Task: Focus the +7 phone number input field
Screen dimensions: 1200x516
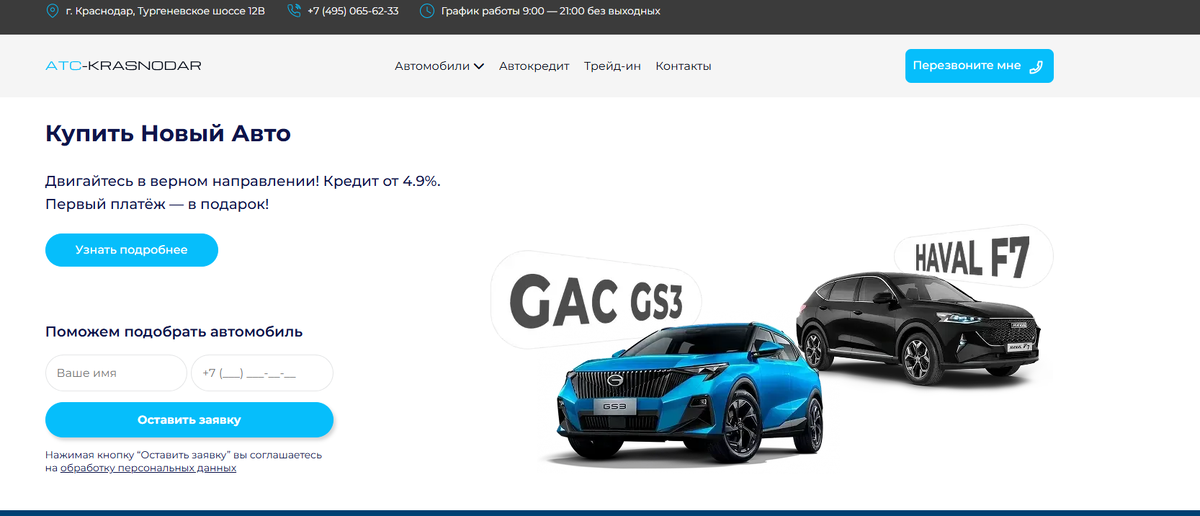Action: (262, 373)
